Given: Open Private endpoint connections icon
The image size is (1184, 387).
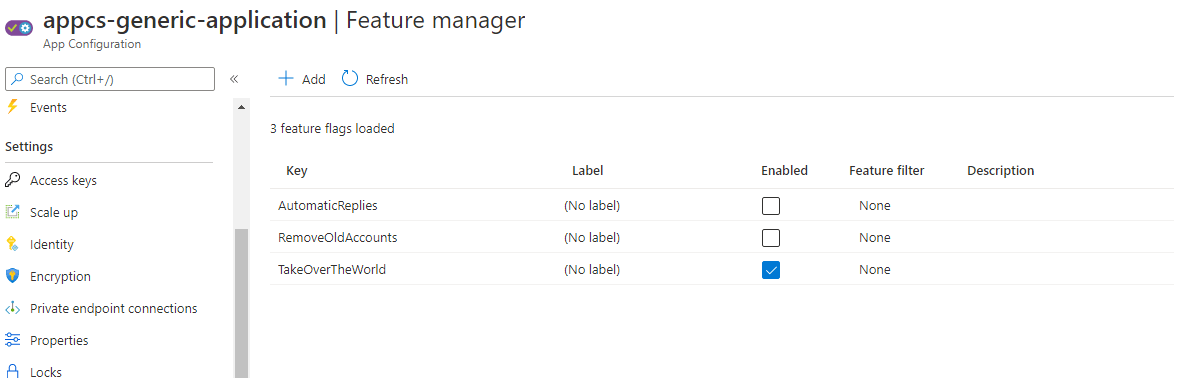Looking at the screenshot, I should 12,309.
